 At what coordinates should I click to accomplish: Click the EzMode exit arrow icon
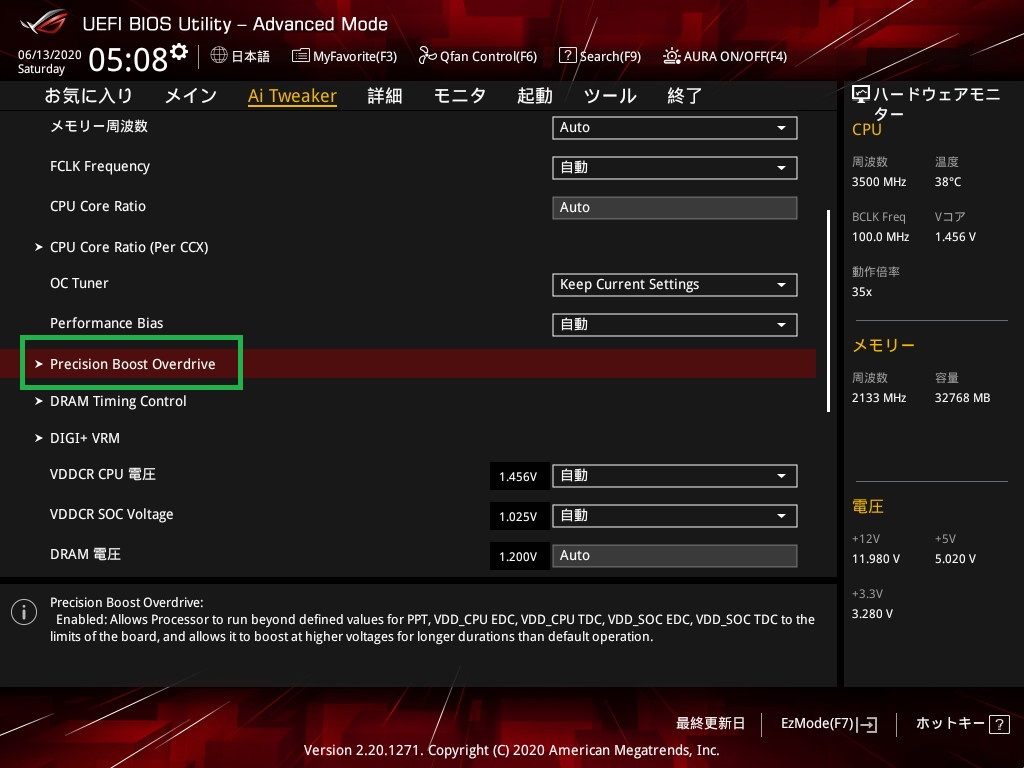click(x=869, y=724)
